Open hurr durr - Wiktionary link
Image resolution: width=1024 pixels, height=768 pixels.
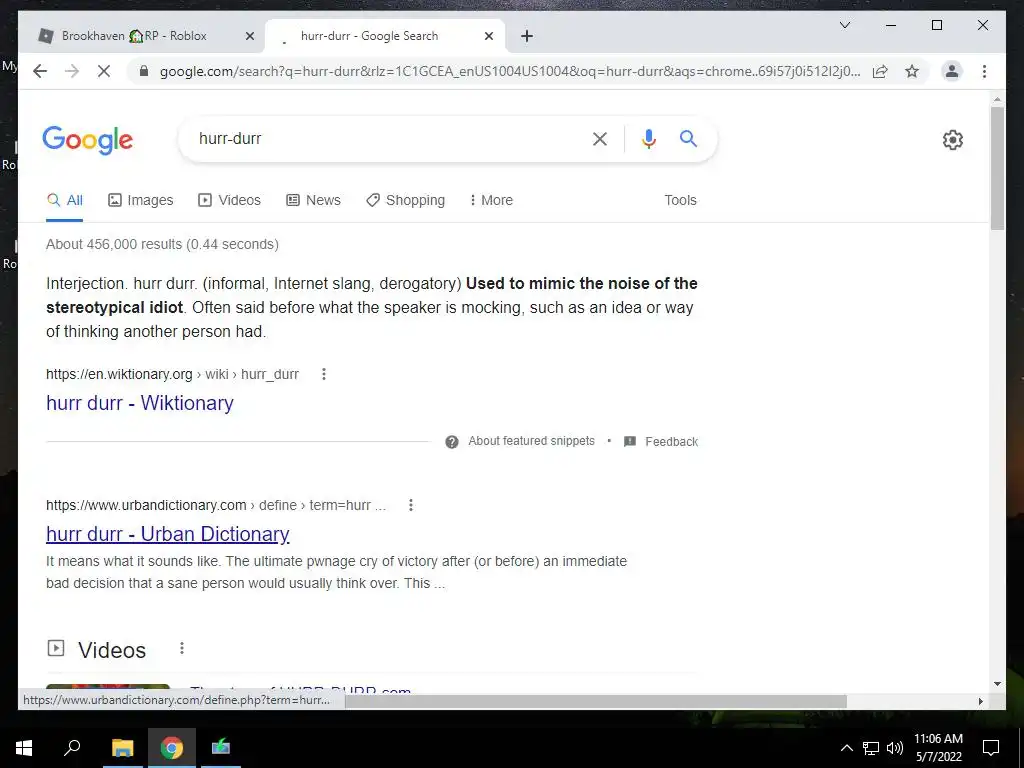click(140, 403)
